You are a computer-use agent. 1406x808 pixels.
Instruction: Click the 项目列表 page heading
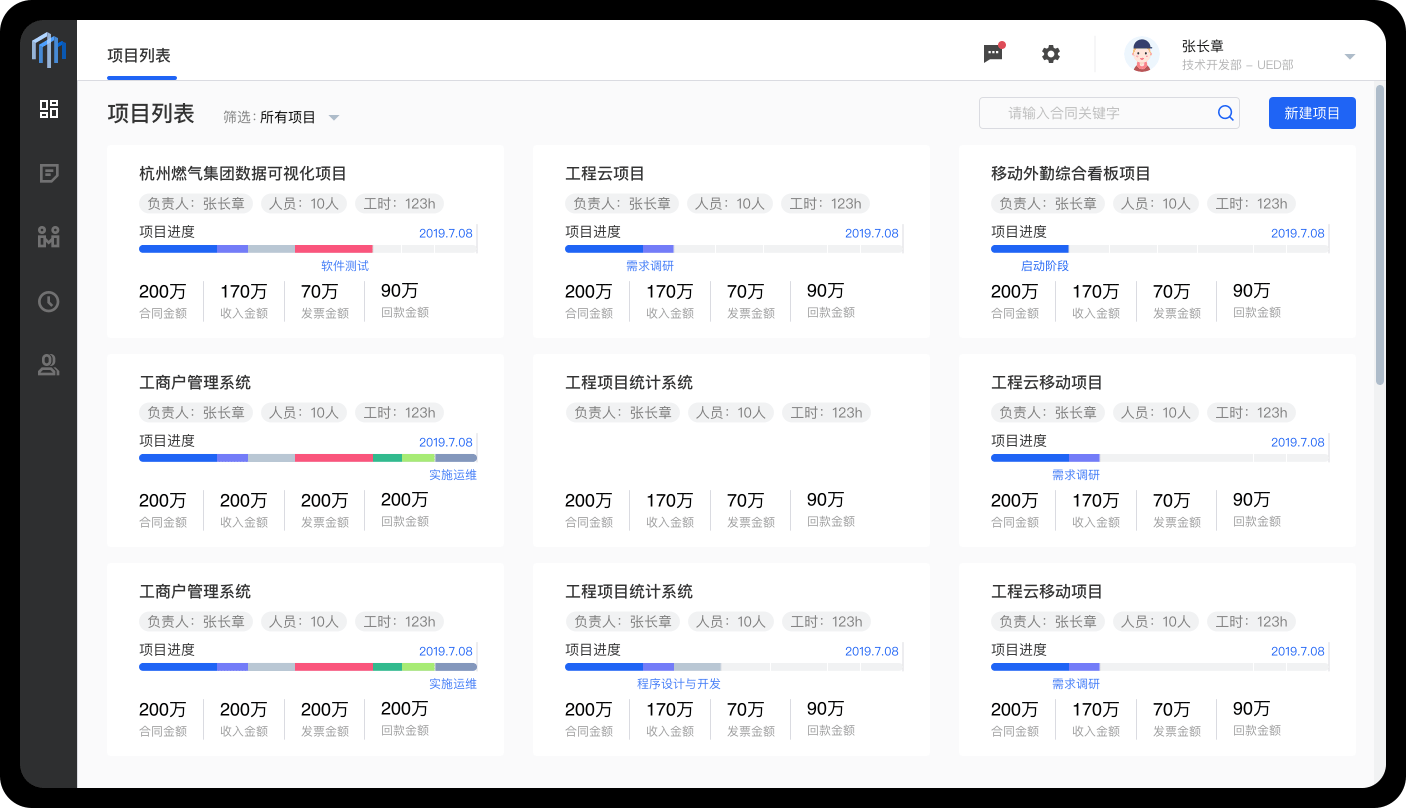[151, 114]
